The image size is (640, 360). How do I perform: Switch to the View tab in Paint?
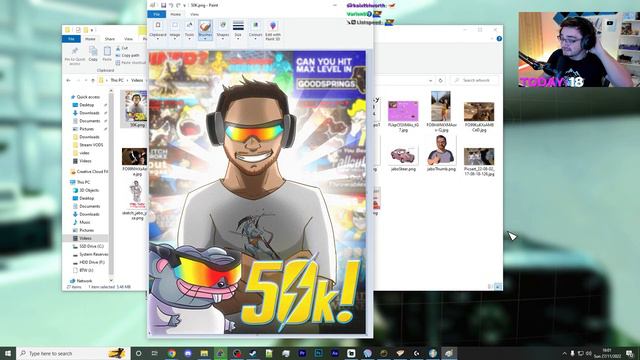[194, 14]
